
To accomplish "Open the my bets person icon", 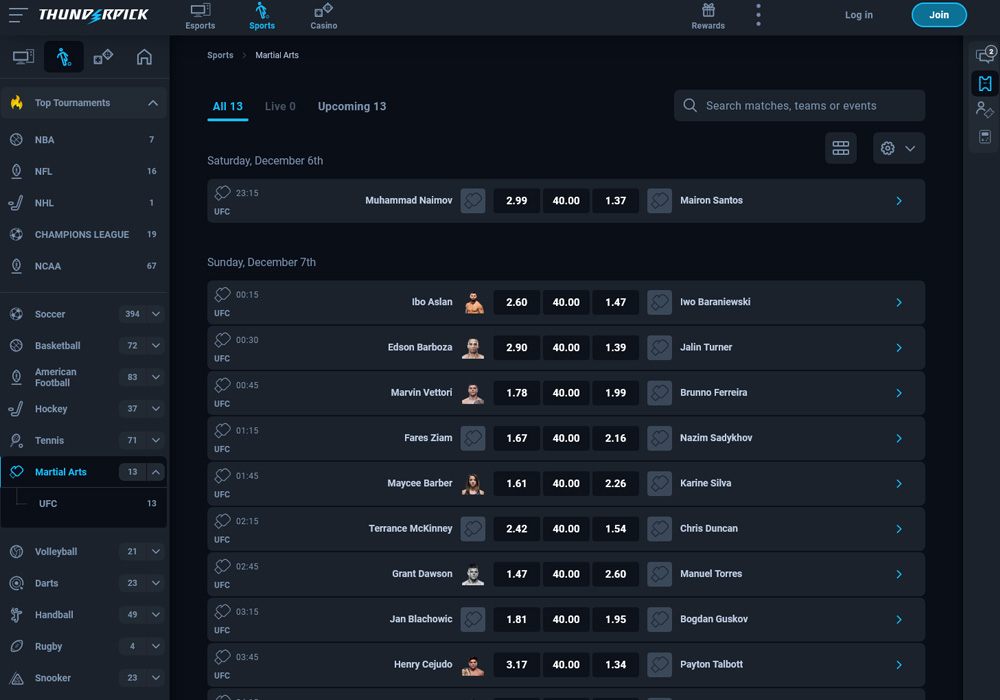I will 984,110.
